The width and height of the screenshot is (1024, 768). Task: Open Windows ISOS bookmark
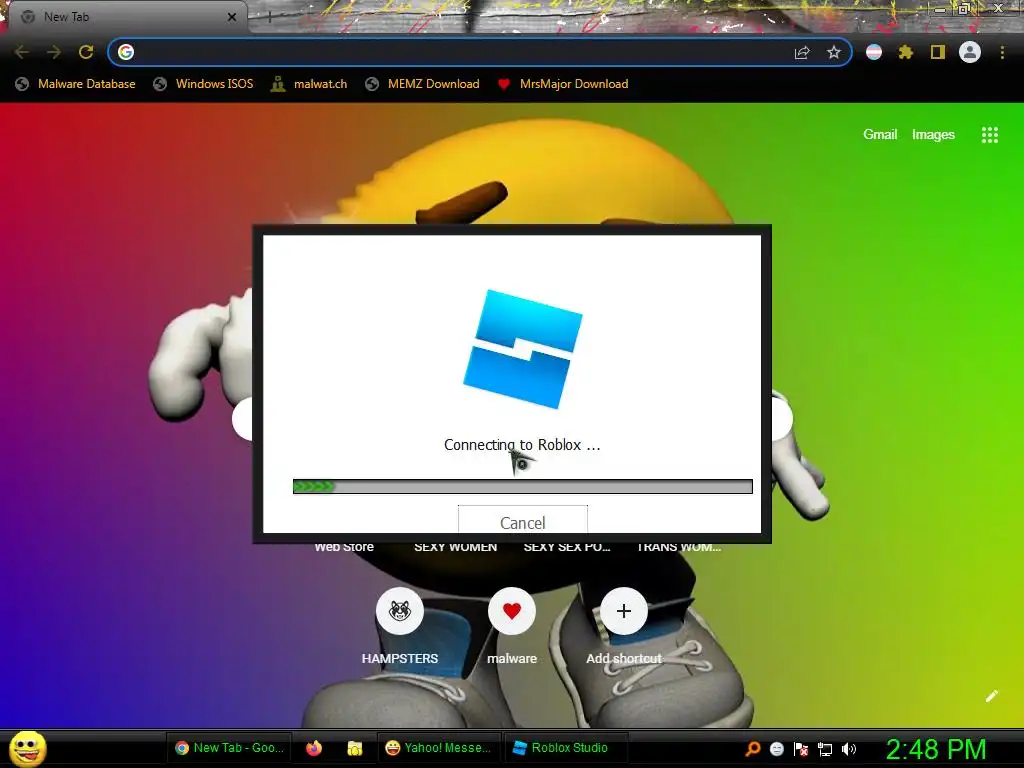tap(203, 84)
